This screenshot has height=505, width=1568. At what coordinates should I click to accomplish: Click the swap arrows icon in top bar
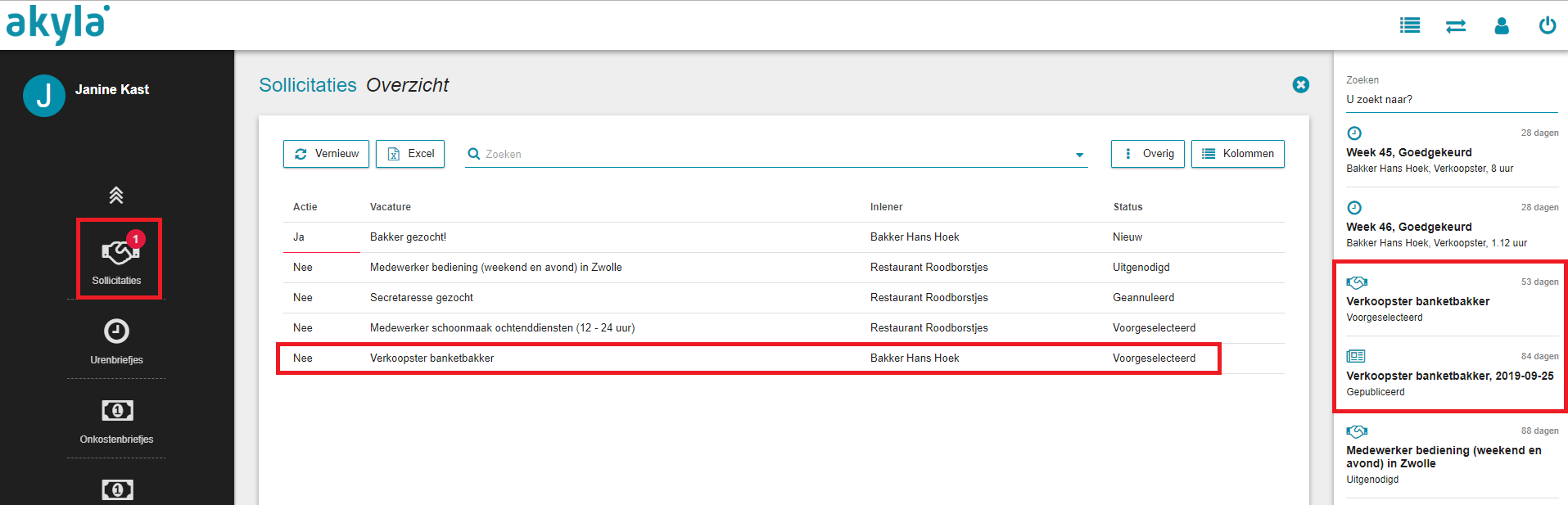(x=1456, y=26)
